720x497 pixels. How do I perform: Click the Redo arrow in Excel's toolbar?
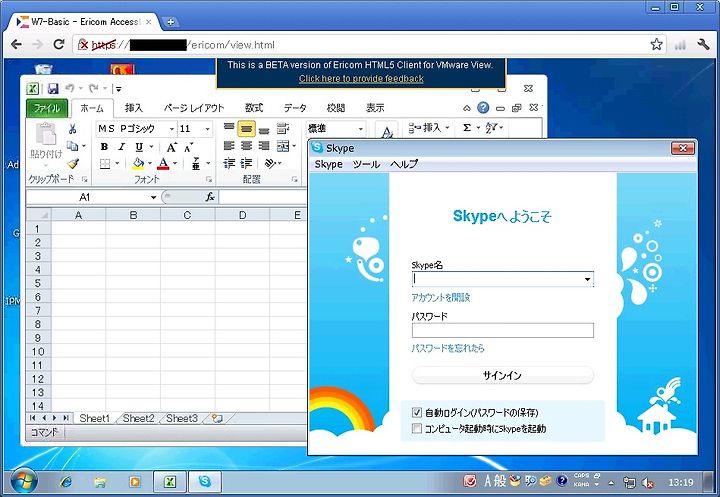click(94, 88)
